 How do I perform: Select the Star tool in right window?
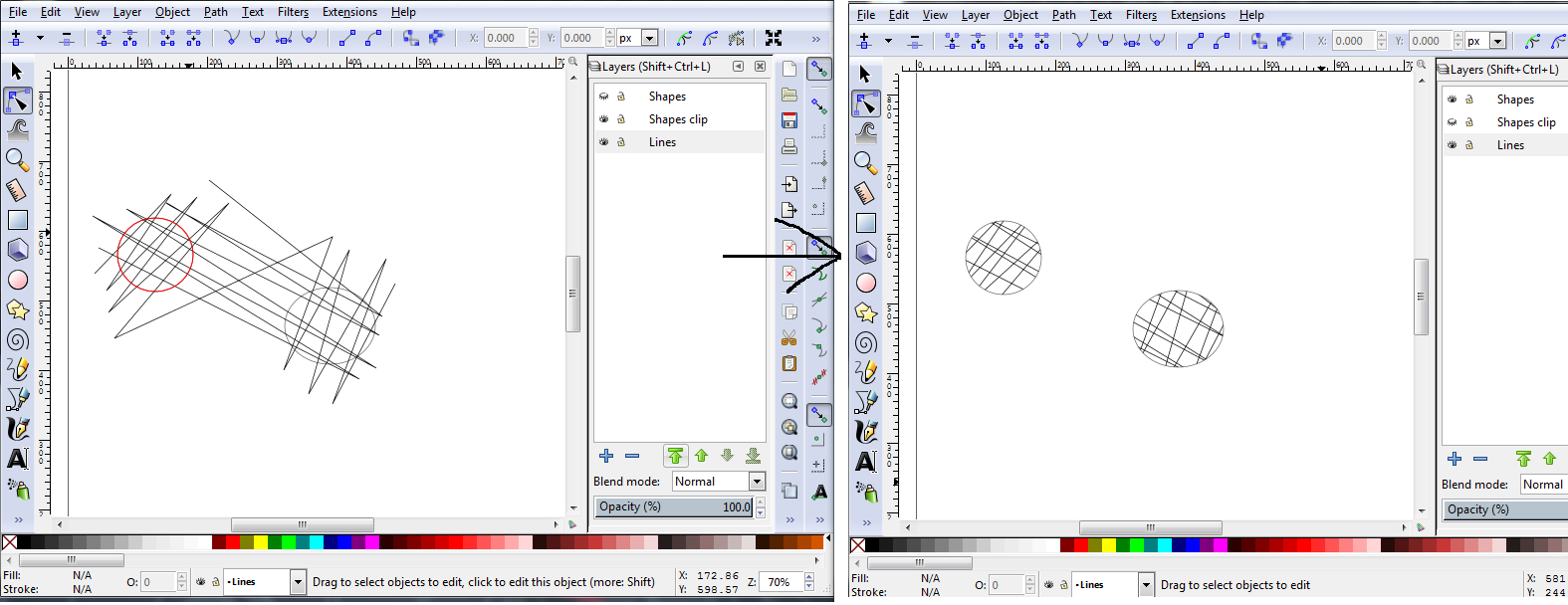[x=866, y=313]
